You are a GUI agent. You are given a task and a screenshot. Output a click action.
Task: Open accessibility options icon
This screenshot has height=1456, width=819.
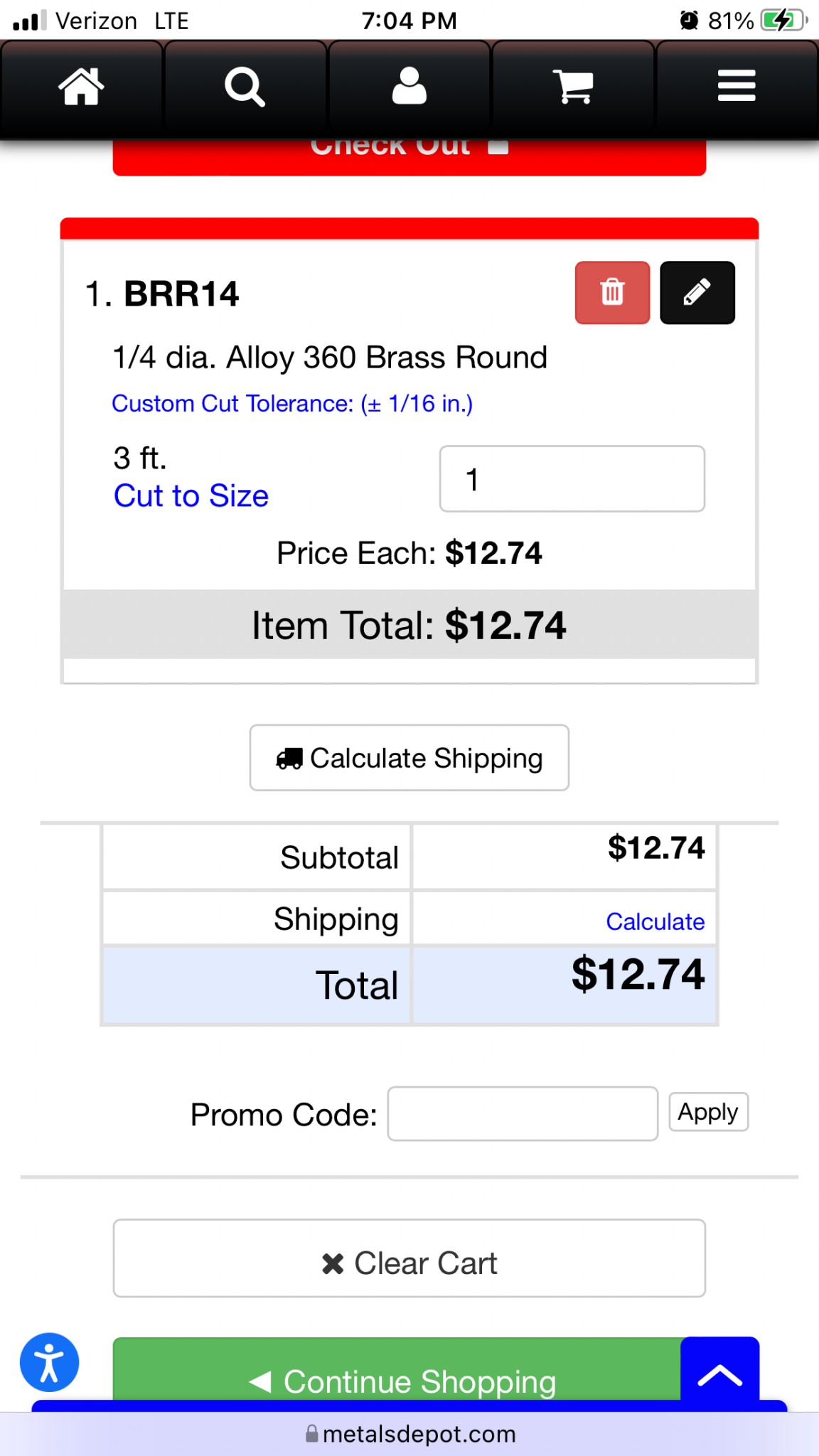[x=49, y=1362]
